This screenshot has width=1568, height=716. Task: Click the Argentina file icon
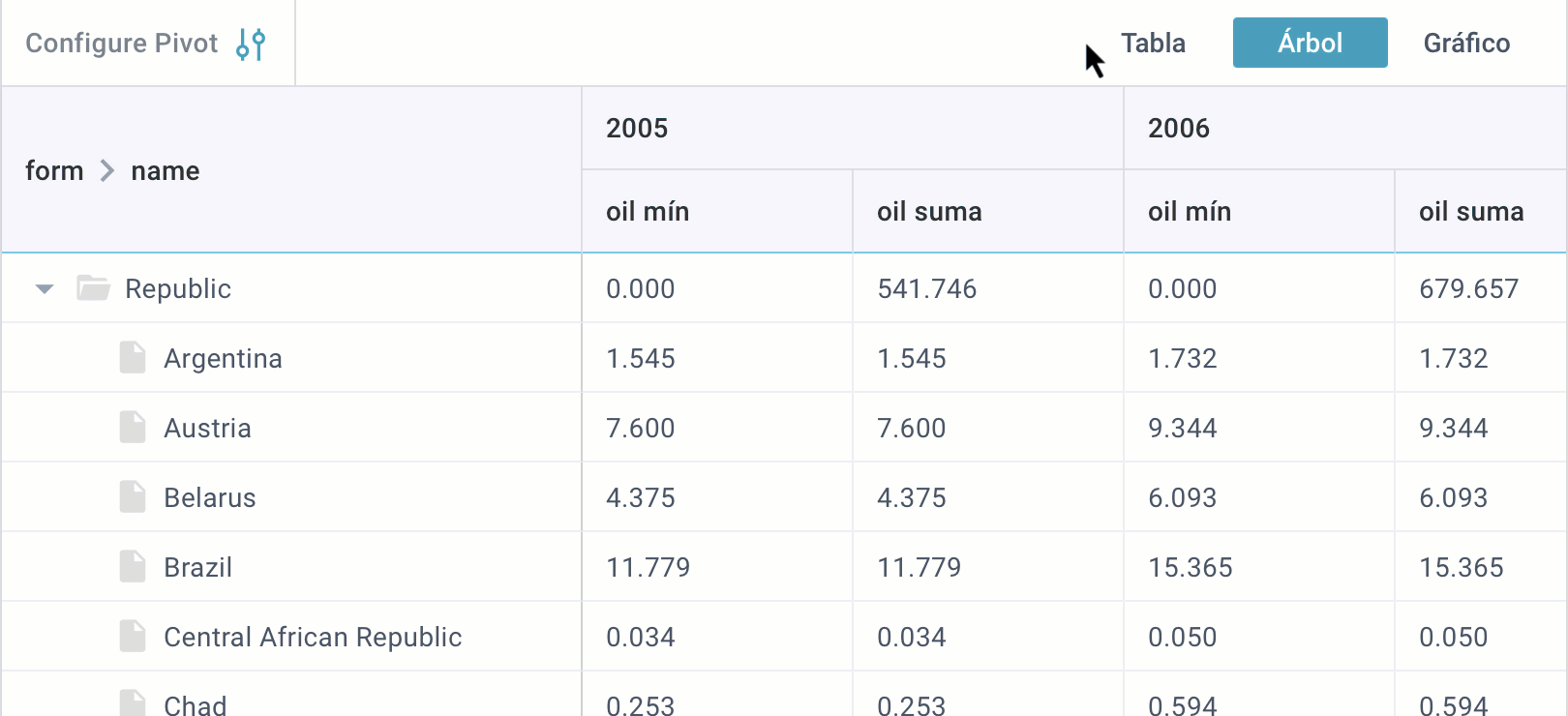click(133, 358)
